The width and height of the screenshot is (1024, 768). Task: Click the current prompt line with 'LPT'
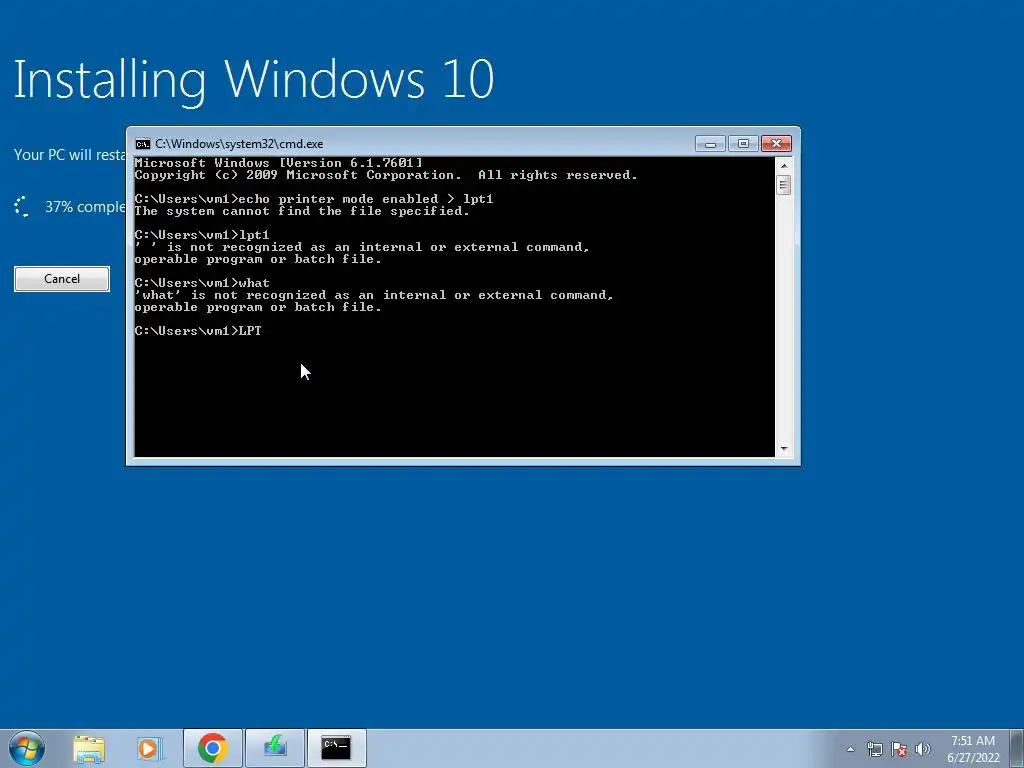(x=198, y=331)
